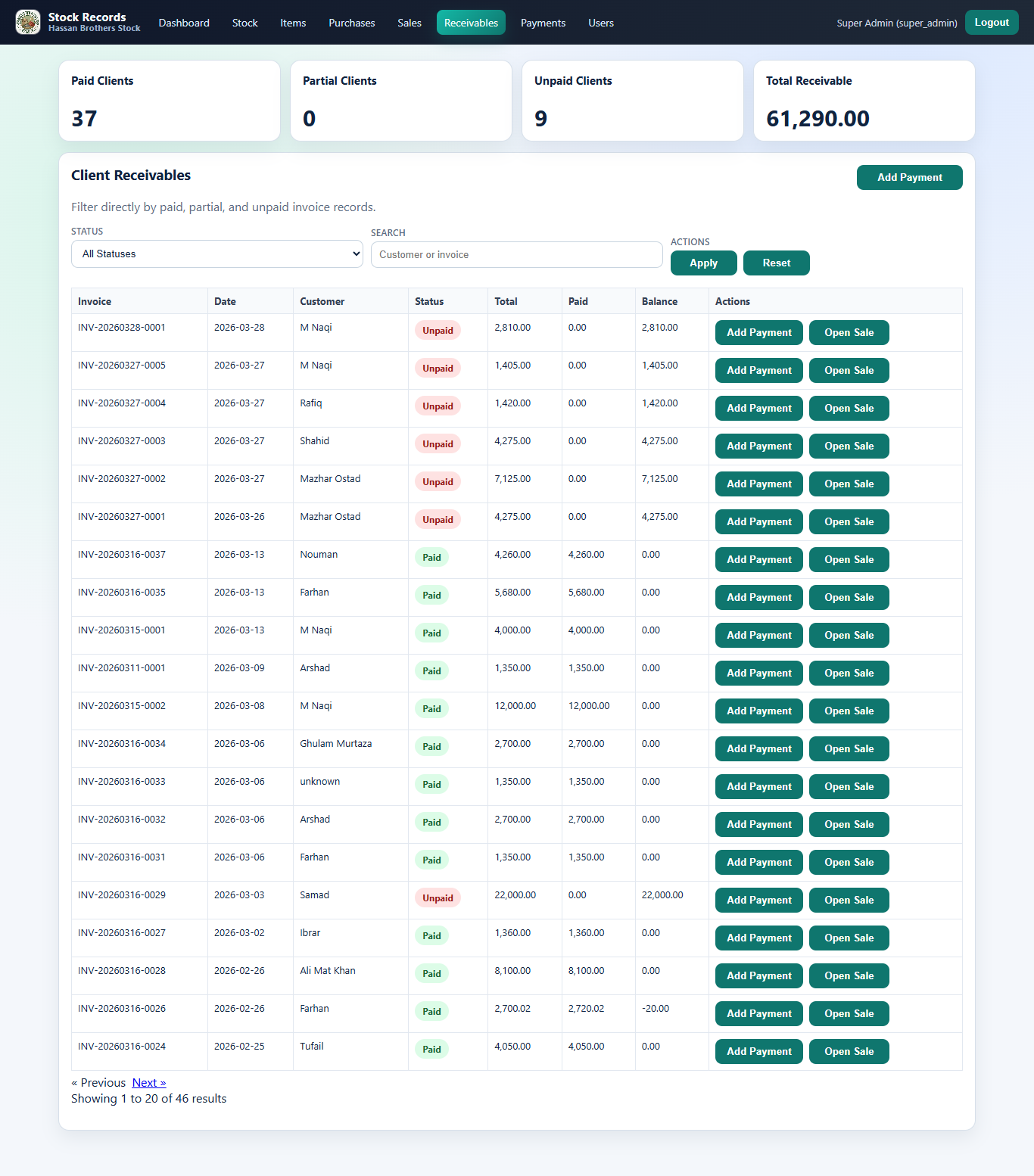Add payment for Shahid's invoice
Image resolution: width=1034 pixels, height=1176 pixels.
coord(759,446)
